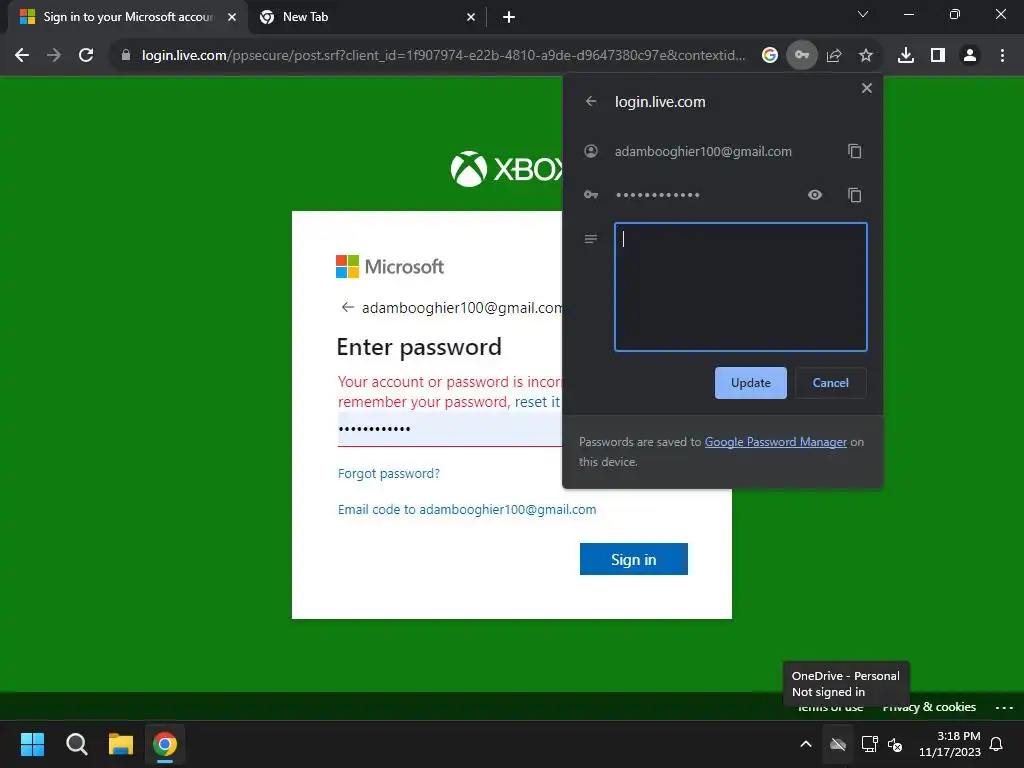
Task: Click the Microsoft sign-in password field
Action: 449,429
